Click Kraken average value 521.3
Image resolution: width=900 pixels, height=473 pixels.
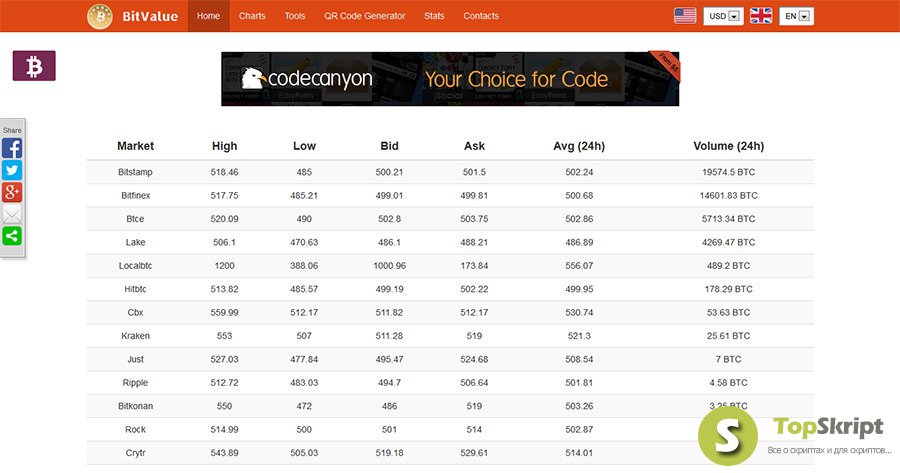click(579, 336)
